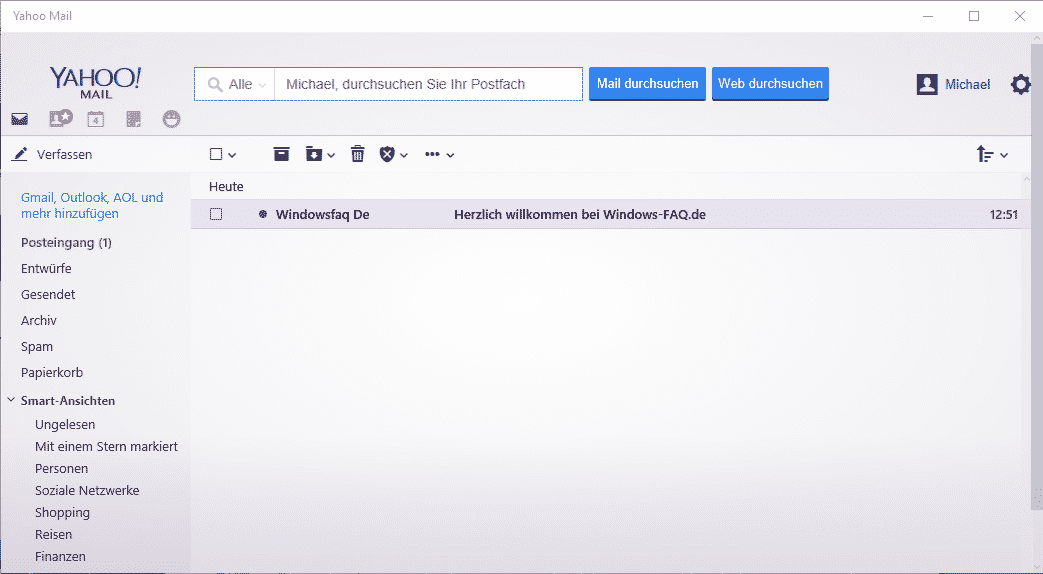
Task: Expand the select-all checkbox dropdown arrow
Action: [x=232, y=155]
